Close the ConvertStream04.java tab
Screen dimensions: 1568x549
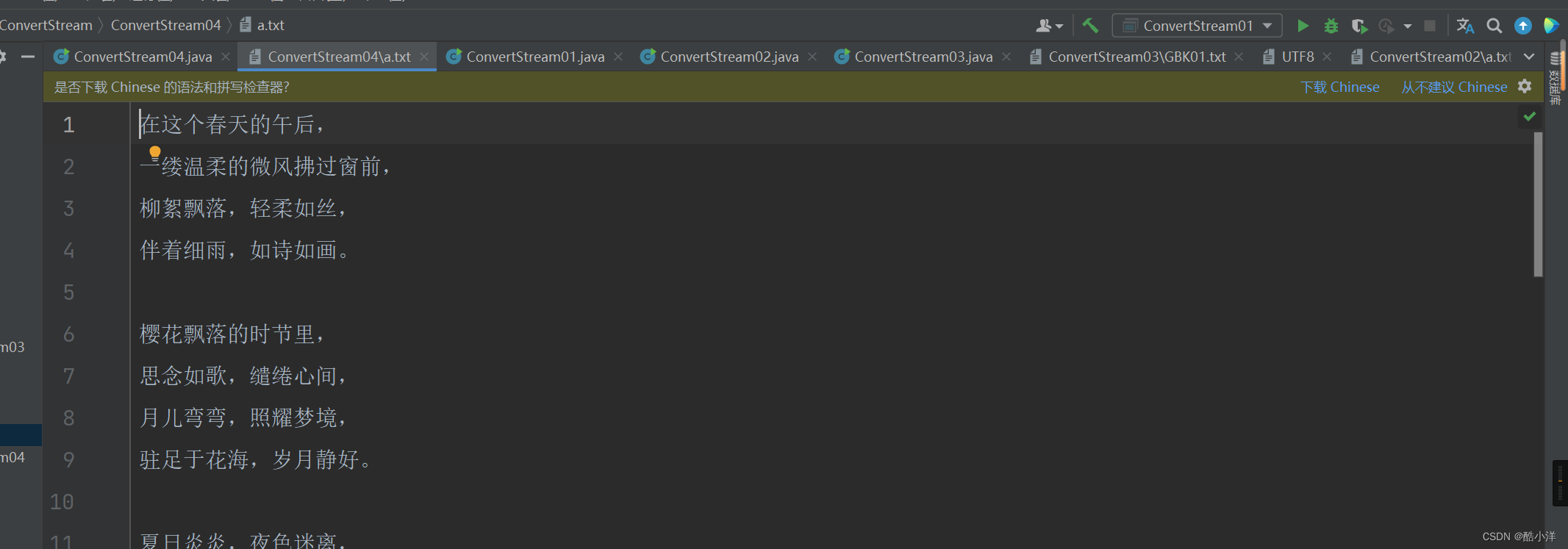226,57
